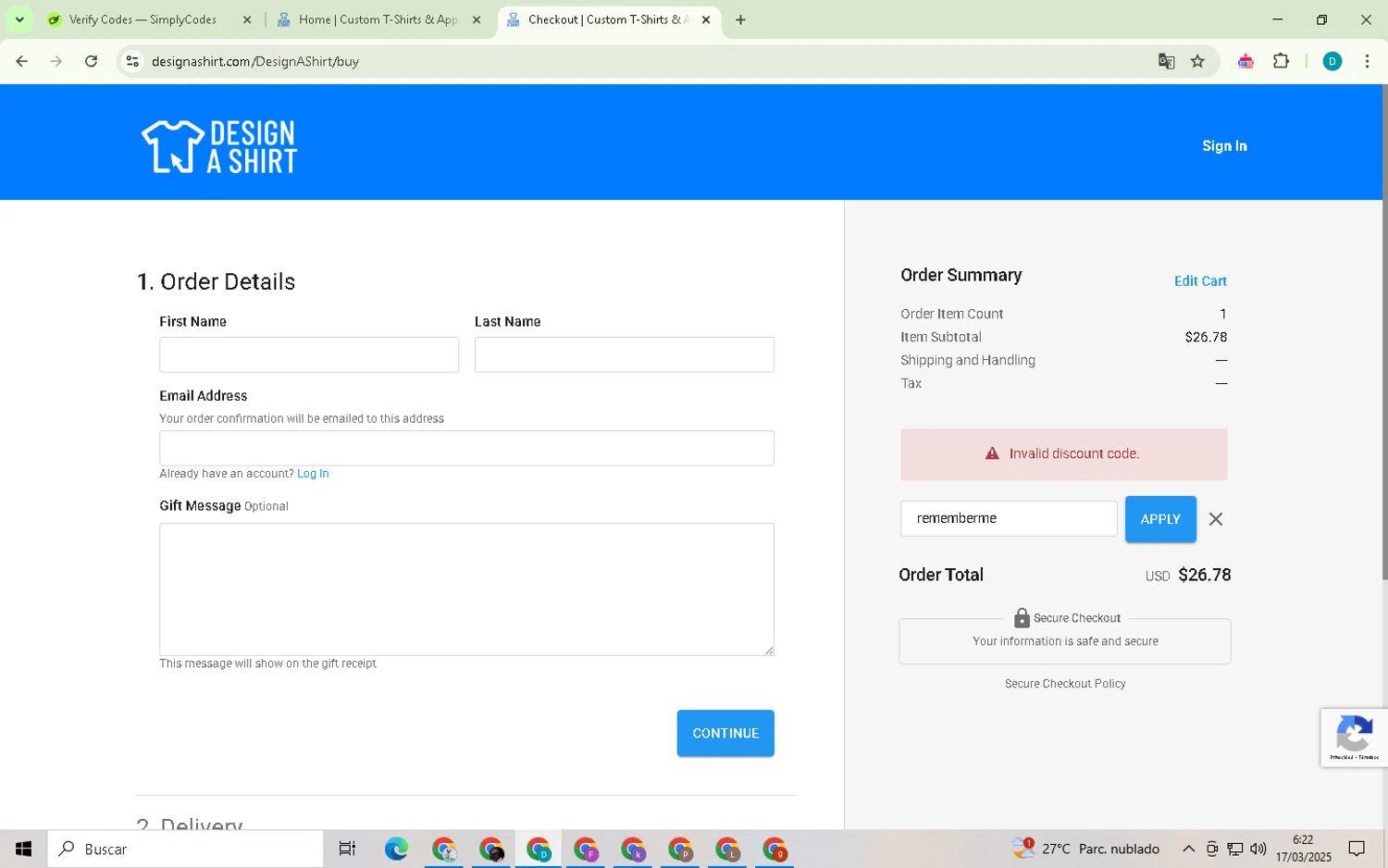Go back using browser back arrow
This screenshot has width=1388, height=868.
21,61
